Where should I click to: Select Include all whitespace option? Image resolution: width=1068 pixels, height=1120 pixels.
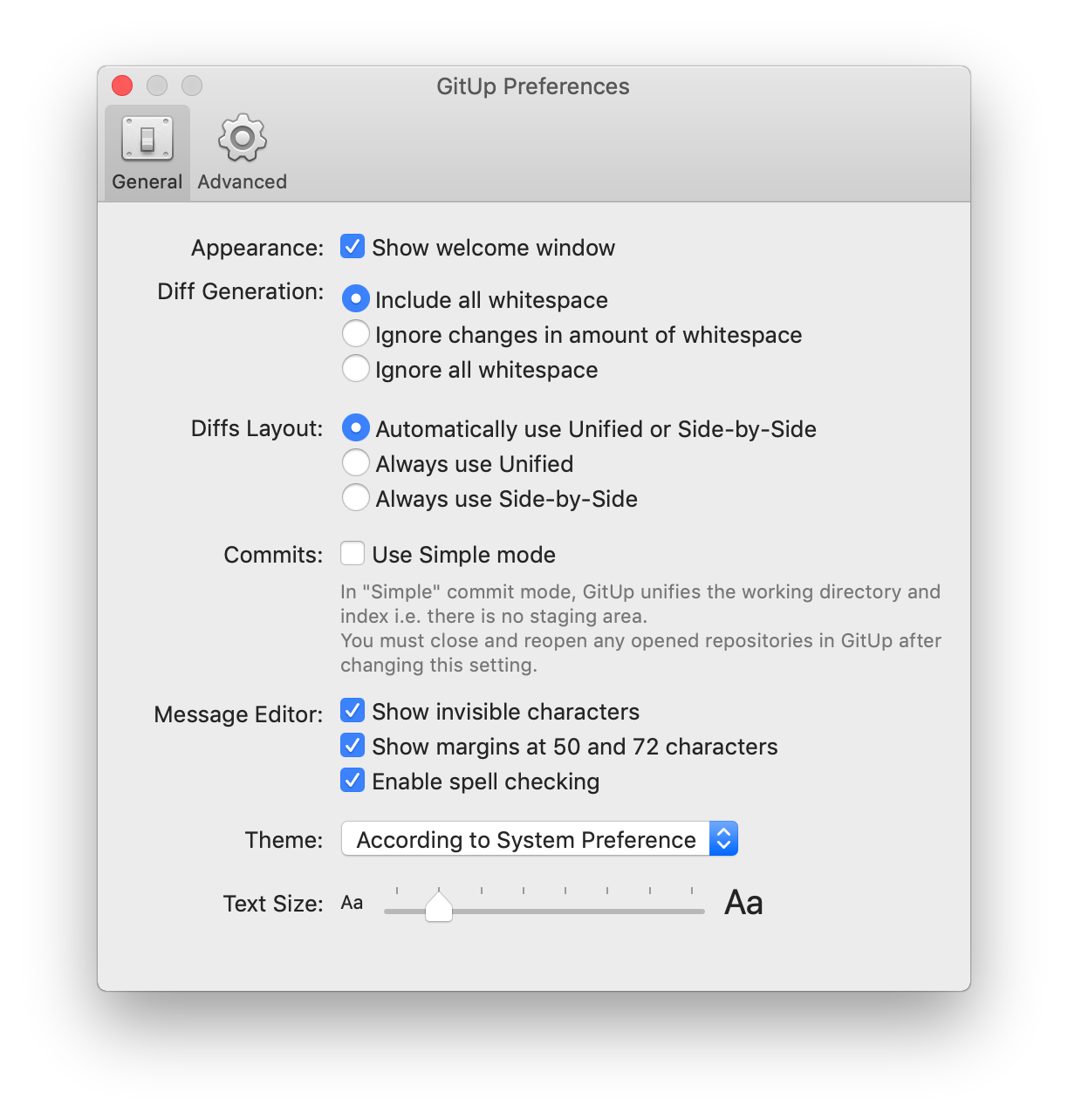point(355,299)
